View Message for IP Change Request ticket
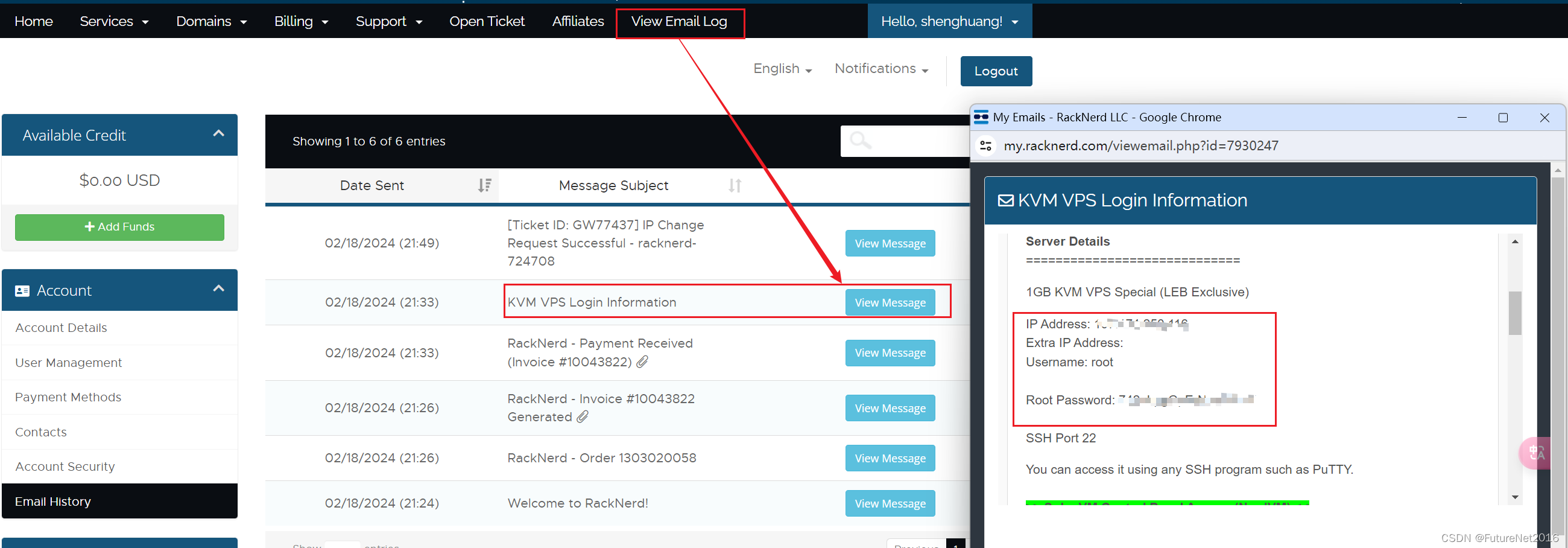 [x=890, y=243]
